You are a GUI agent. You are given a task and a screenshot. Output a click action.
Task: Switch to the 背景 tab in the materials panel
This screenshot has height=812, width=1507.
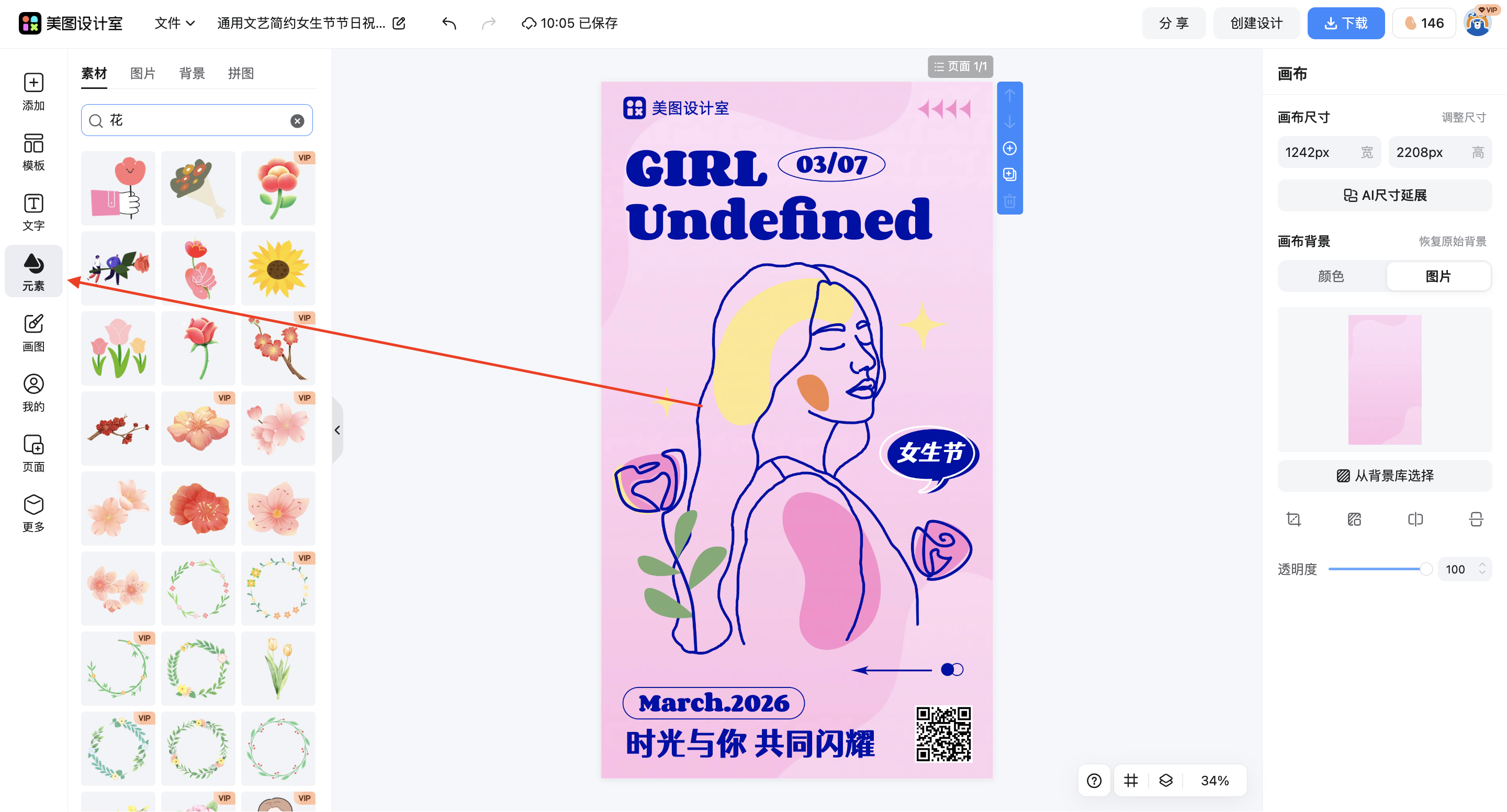pyautogui.click(x=192, y=73)
